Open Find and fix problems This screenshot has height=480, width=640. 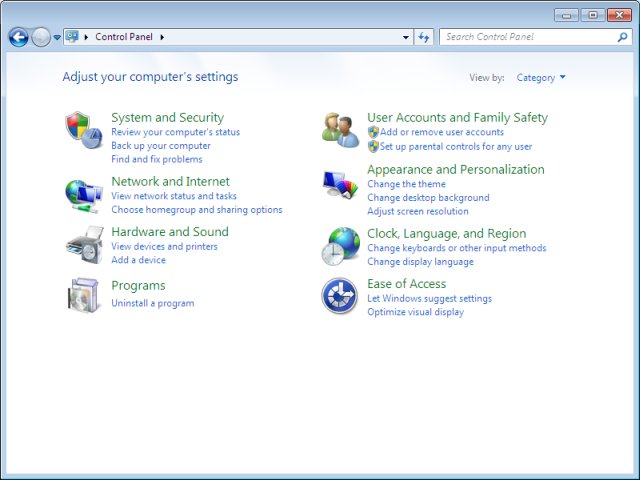click(157, 159)
